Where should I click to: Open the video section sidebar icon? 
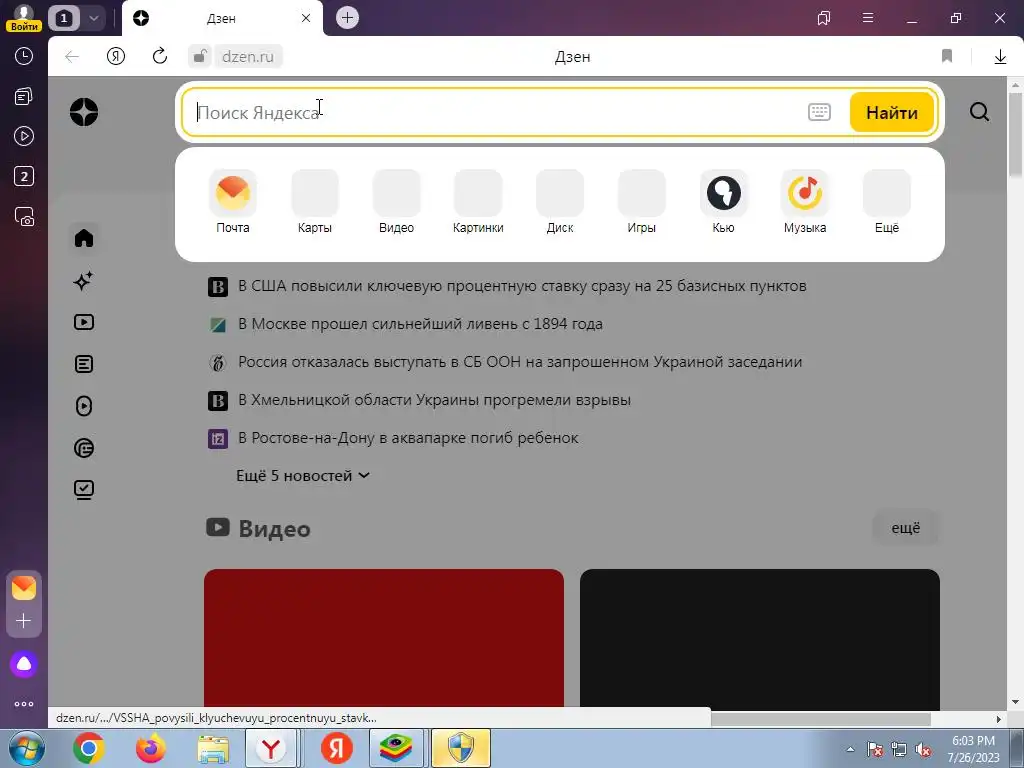click(84, 322)
